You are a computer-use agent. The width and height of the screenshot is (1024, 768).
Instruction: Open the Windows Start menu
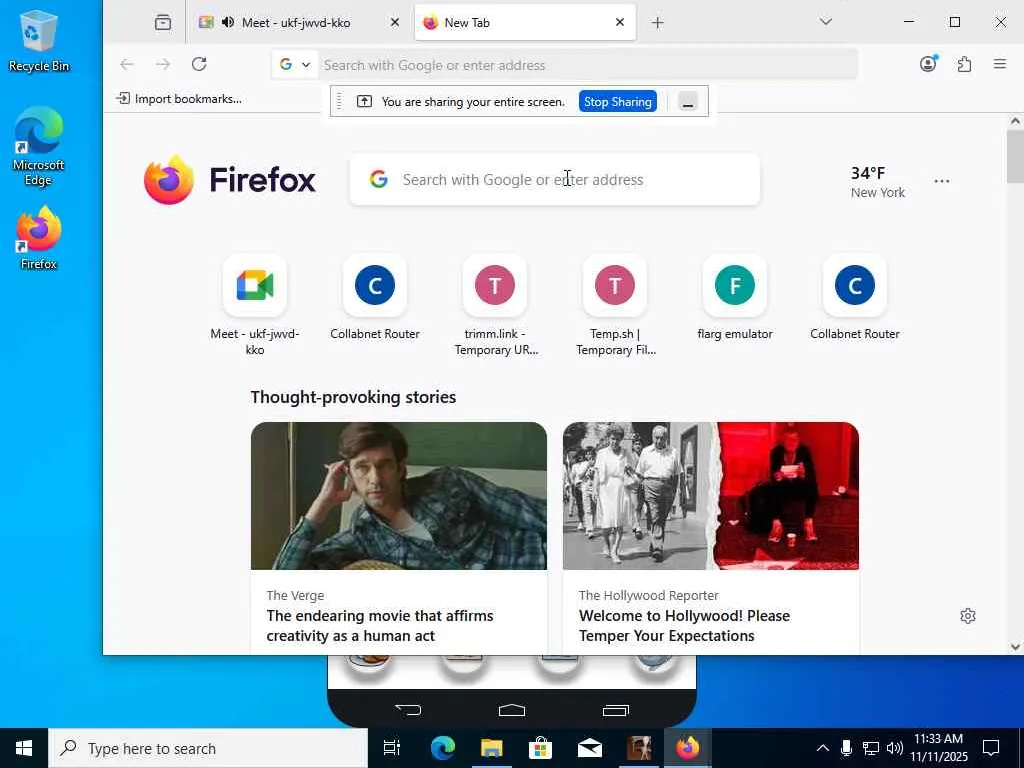coord(24,748)
